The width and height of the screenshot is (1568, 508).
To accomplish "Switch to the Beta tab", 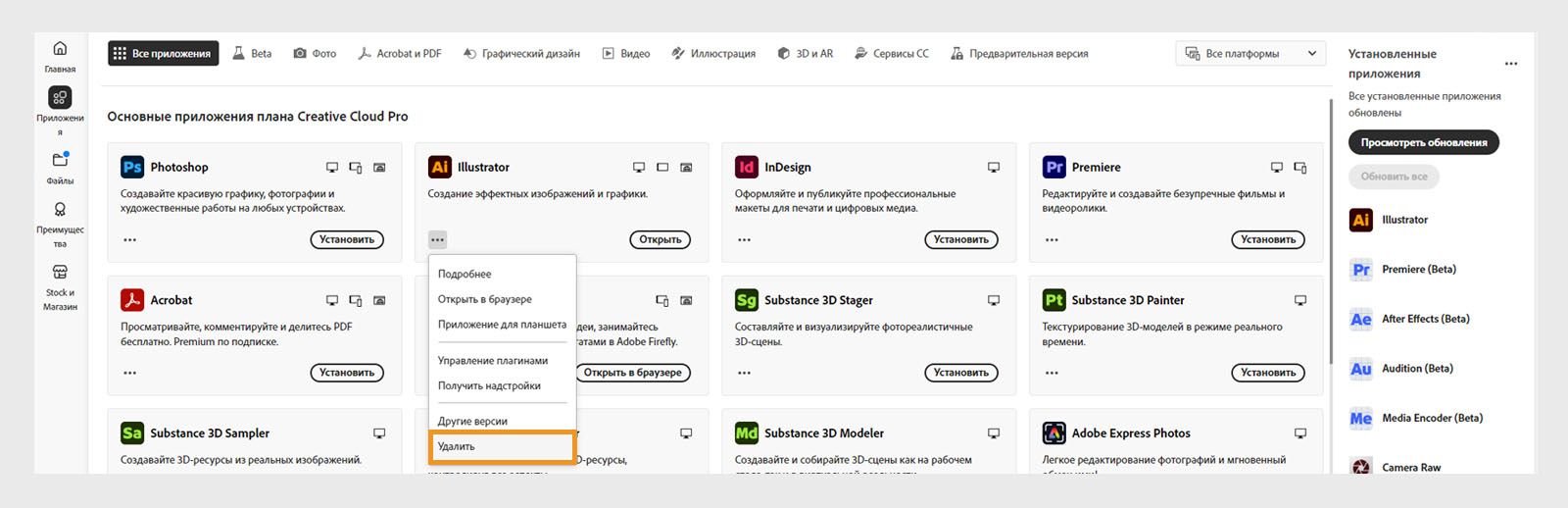I will [252, 54].
